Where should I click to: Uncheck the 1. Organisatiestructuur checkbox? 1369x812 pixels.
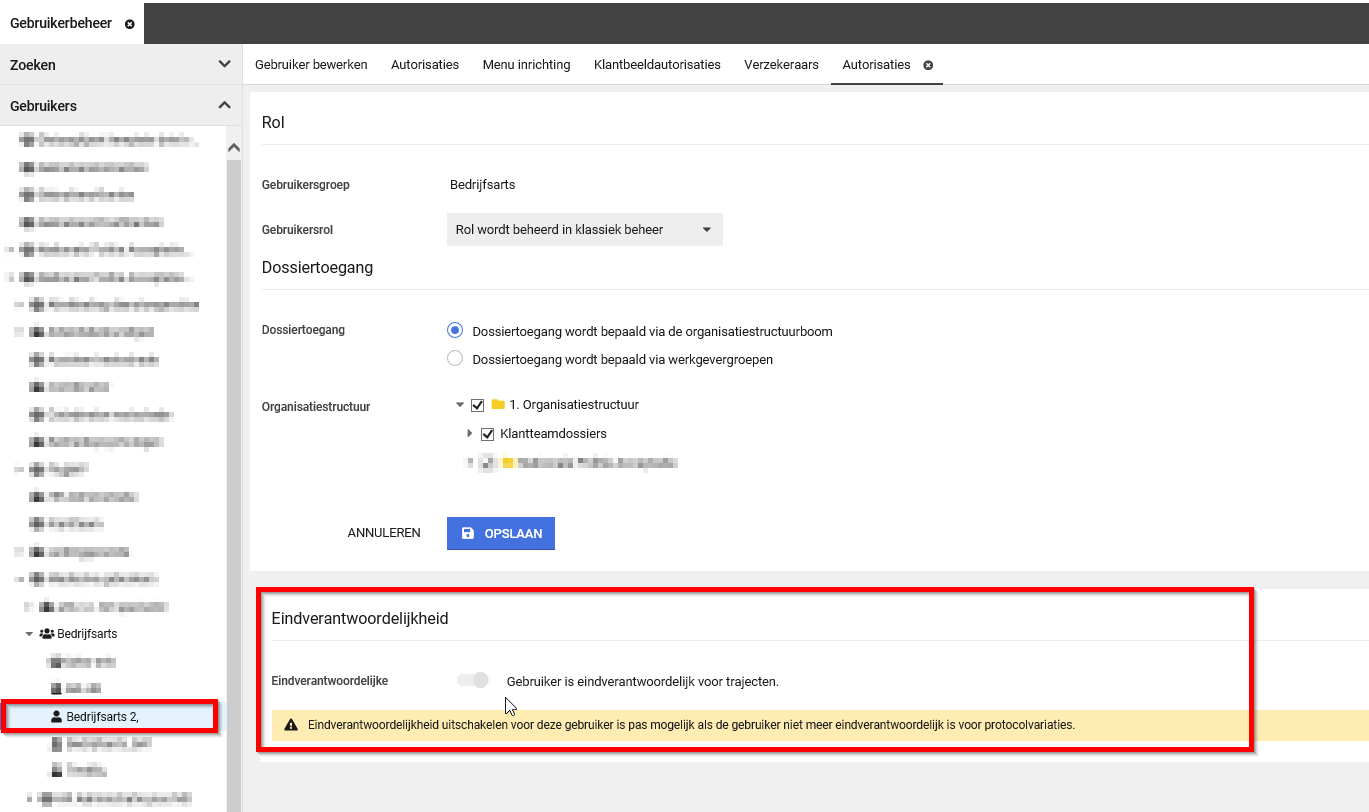477,405
